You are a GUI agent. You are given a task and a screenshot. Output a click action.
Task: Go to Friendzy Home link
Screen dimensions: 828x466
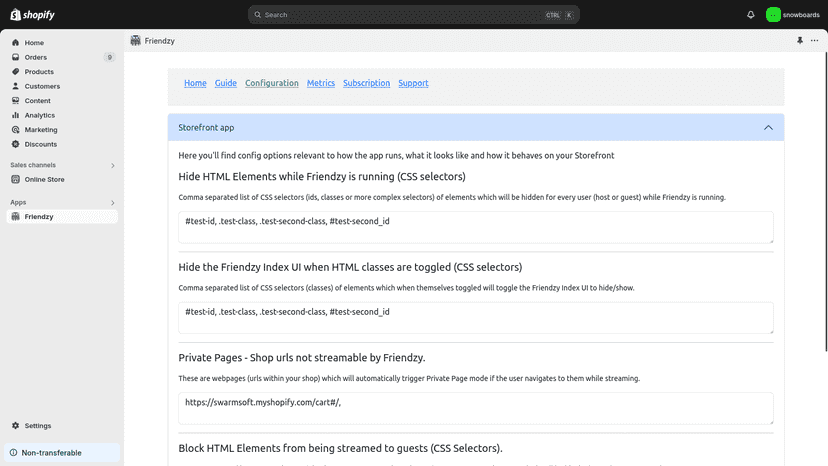(x=195, y=83)
